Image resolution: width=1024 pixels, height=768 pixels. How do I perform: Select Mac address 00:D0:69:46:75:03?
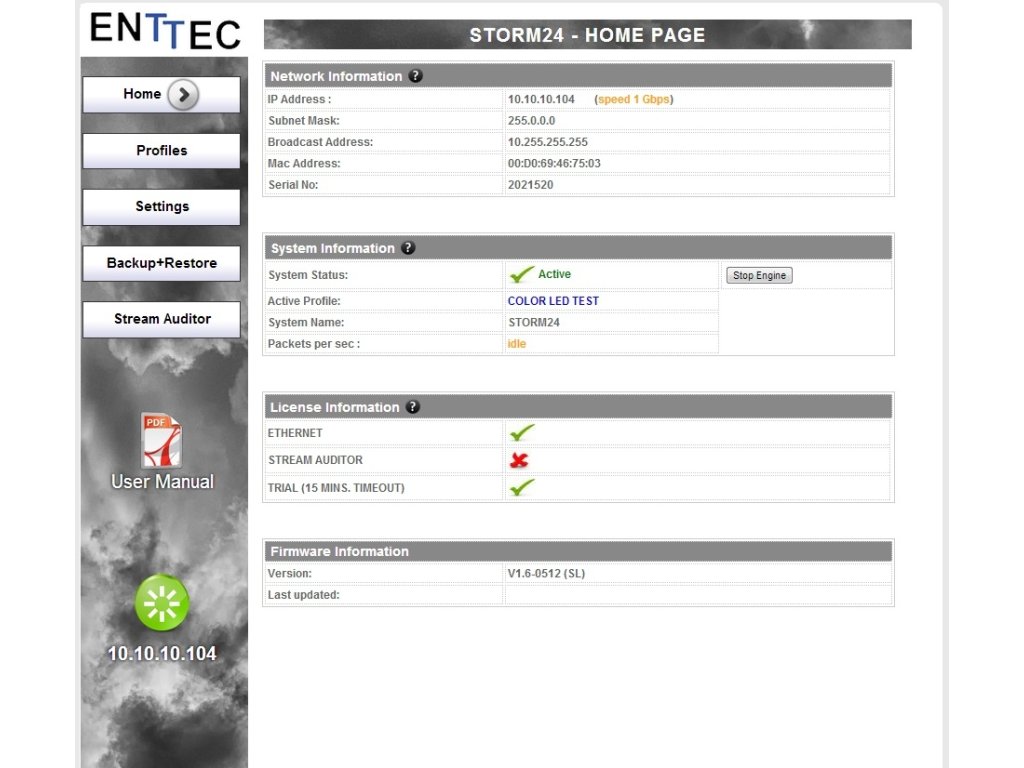coord(554,163)
